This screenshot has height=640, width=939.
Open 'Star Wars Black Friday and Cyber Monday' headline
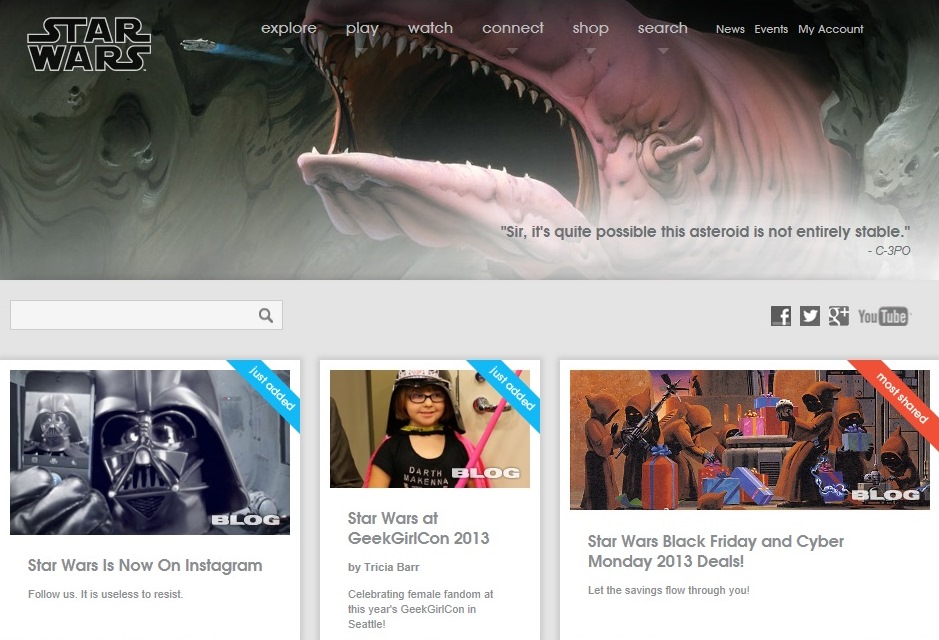[x=716, y=551]
